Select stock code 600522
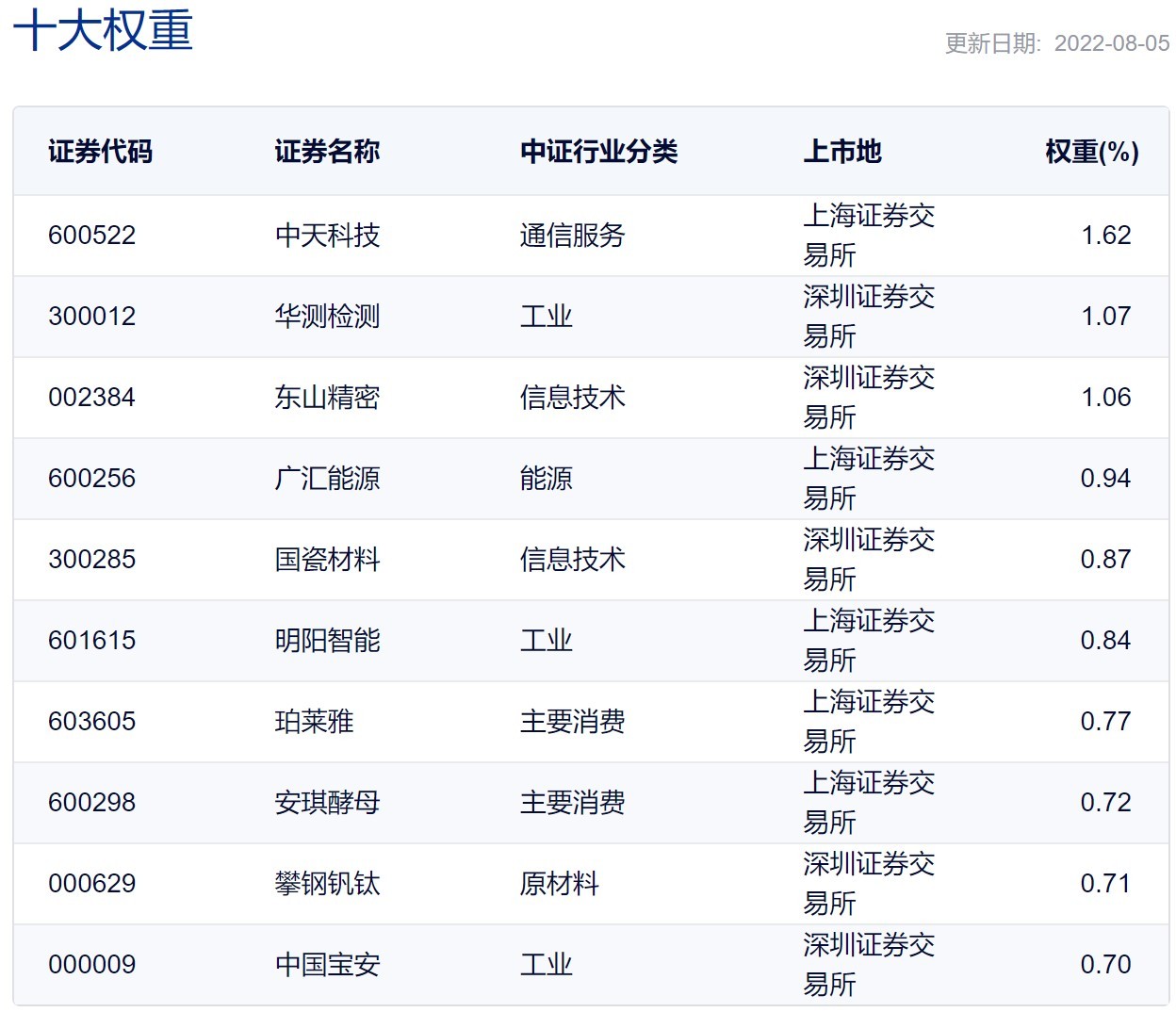 (91, 236)
